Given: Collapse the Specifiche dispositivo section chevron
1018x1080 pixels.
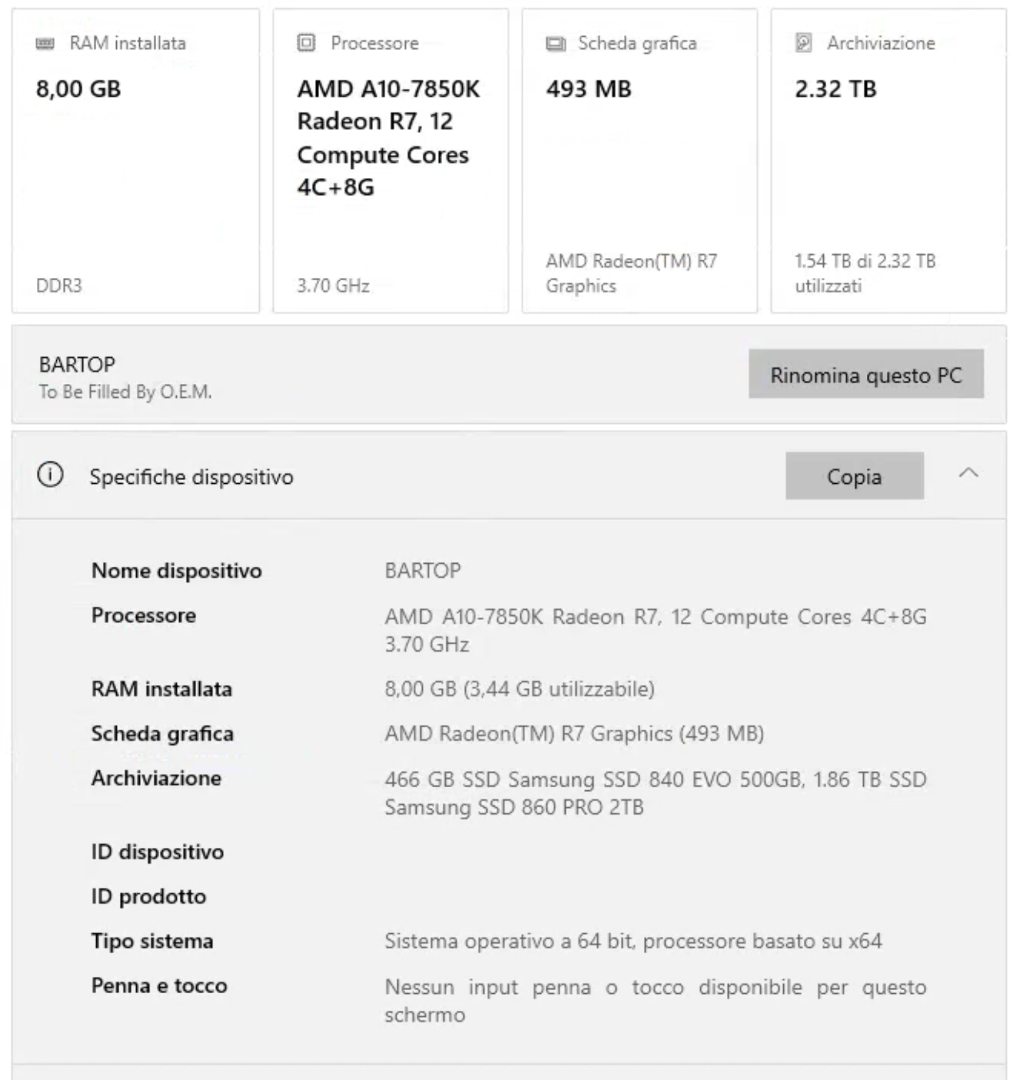Looking at the screenshot, I should point(968,475).
